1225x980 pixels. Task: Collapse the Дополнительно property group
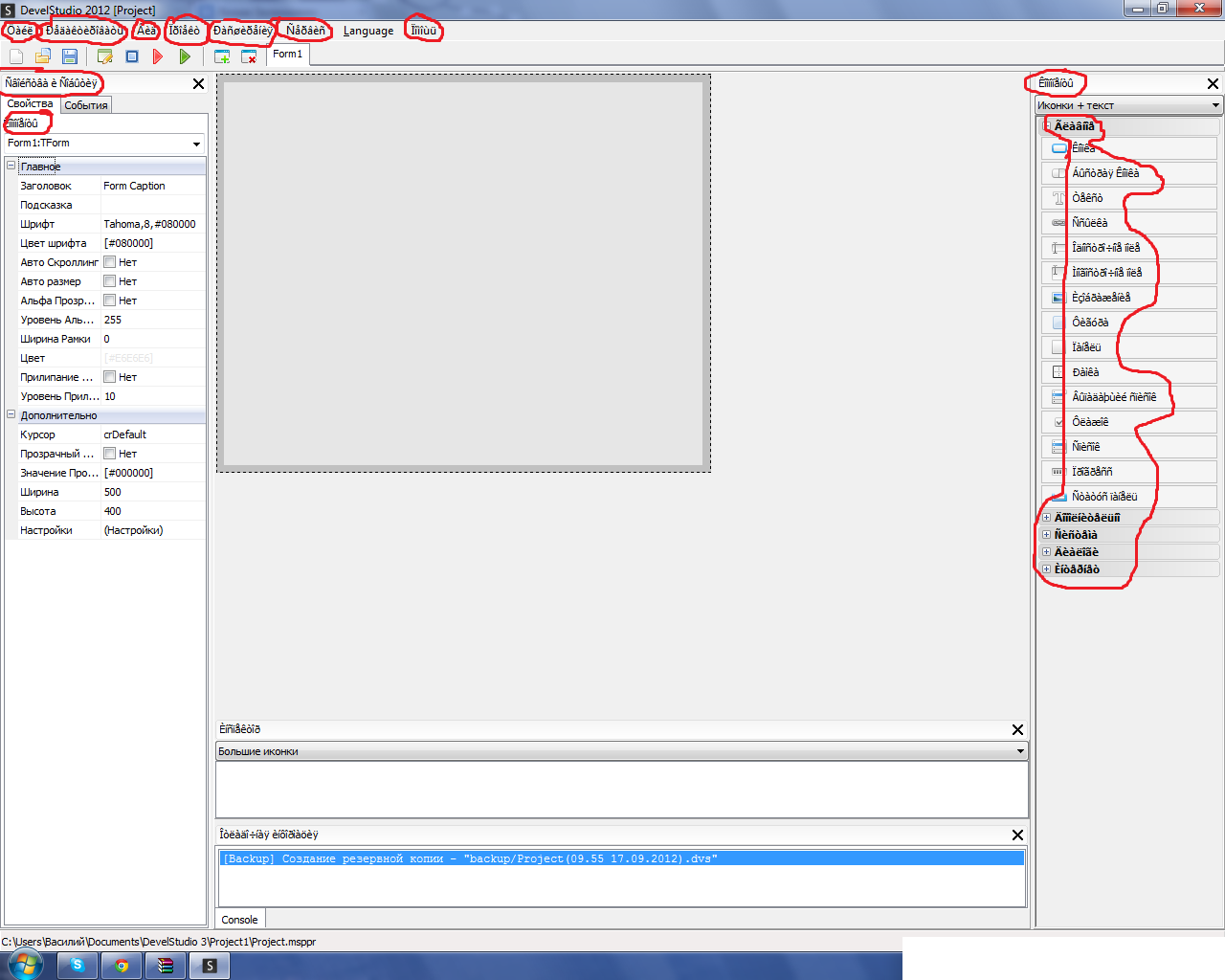11,414
